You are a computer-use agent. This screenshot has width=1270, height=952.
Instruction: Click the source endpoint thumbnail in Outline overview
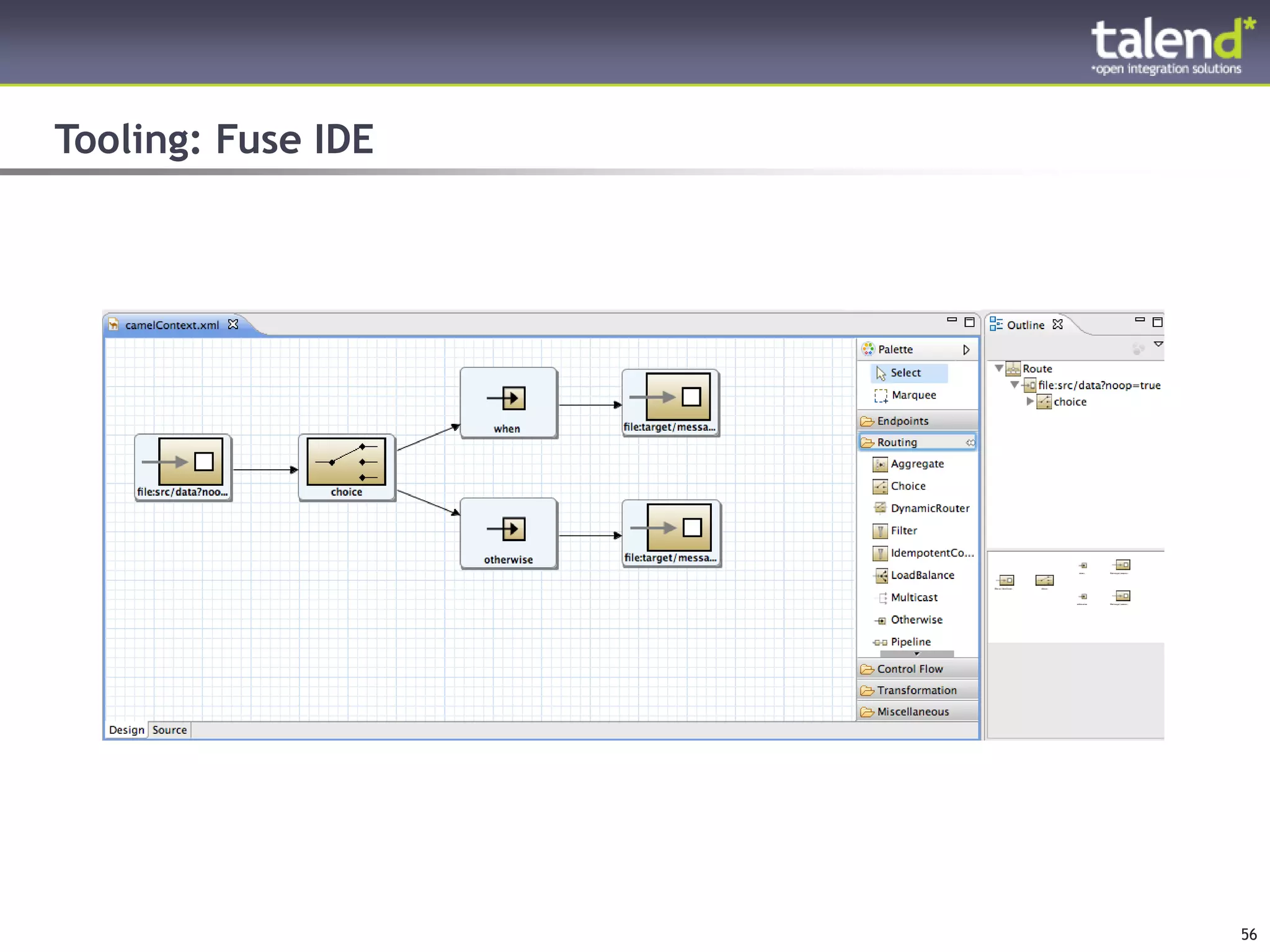[x=1006, y=581]
